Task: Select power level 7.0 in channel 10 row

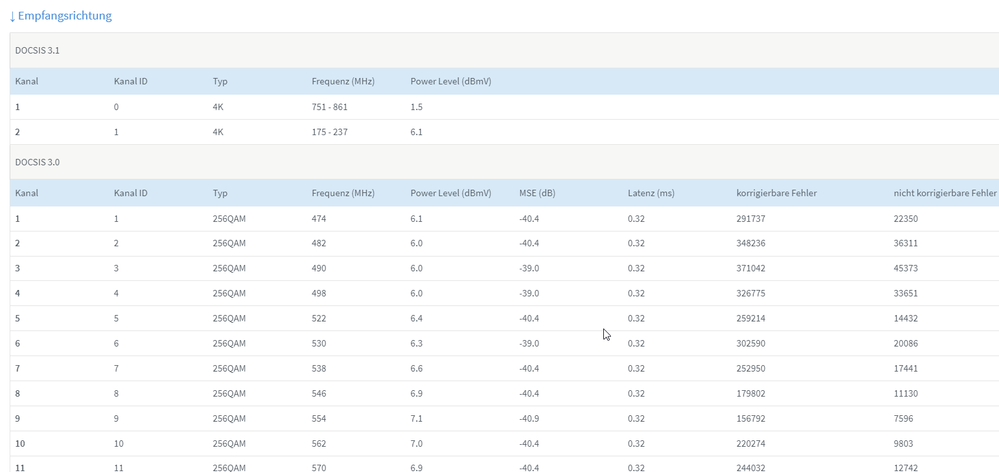Action: [x=416, y=443]
